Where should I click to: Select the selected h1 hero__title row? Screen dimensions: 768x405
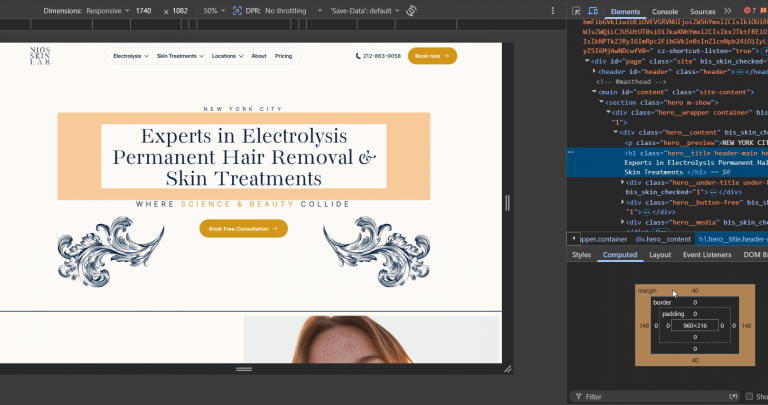pos(667,162)
